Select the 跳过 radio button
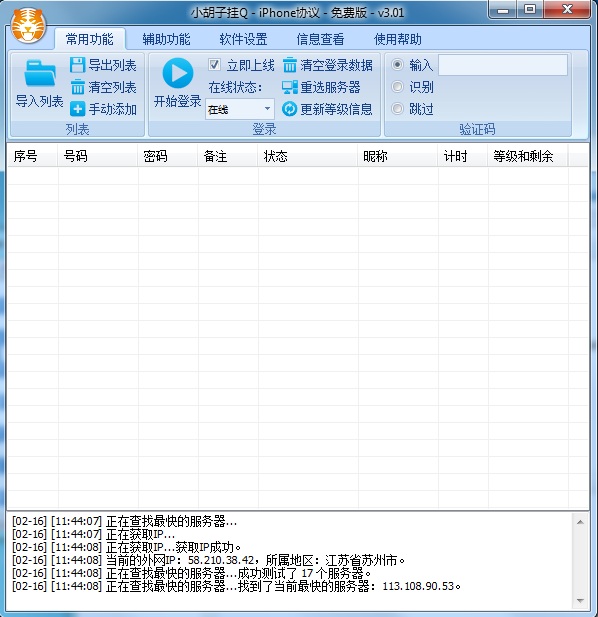Screen dimensions: 598x617 pos(397,108)
